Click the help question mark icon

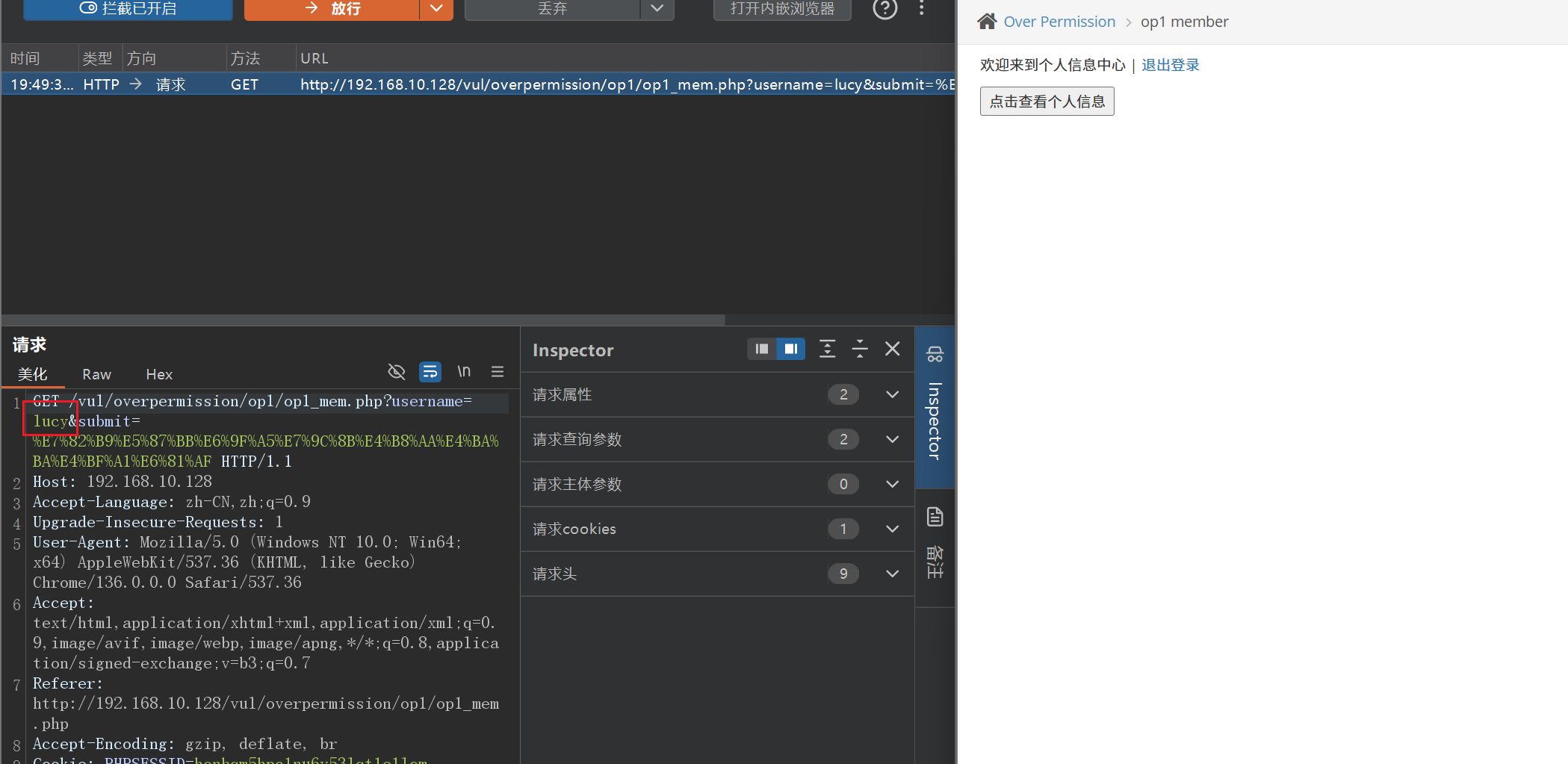click(x=884, y=9)
